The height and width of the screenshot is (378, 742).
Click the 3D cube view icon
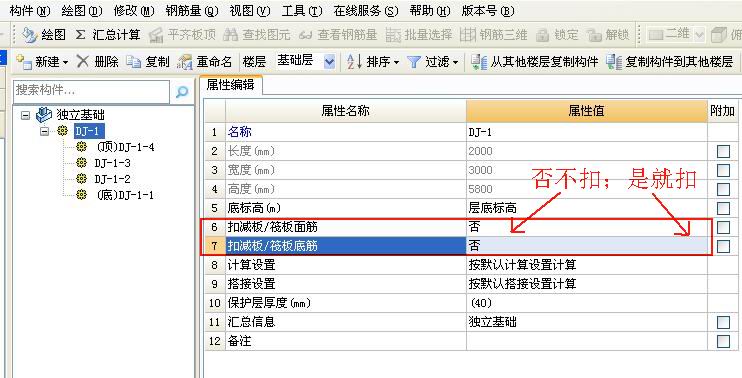pyautogui.click(x=719, y=35)
